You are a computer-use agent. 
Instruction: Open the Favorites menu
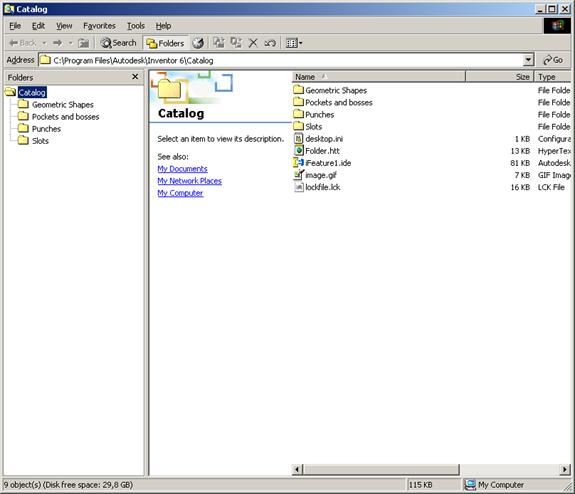pyautogui.click(x=99, y=26)
